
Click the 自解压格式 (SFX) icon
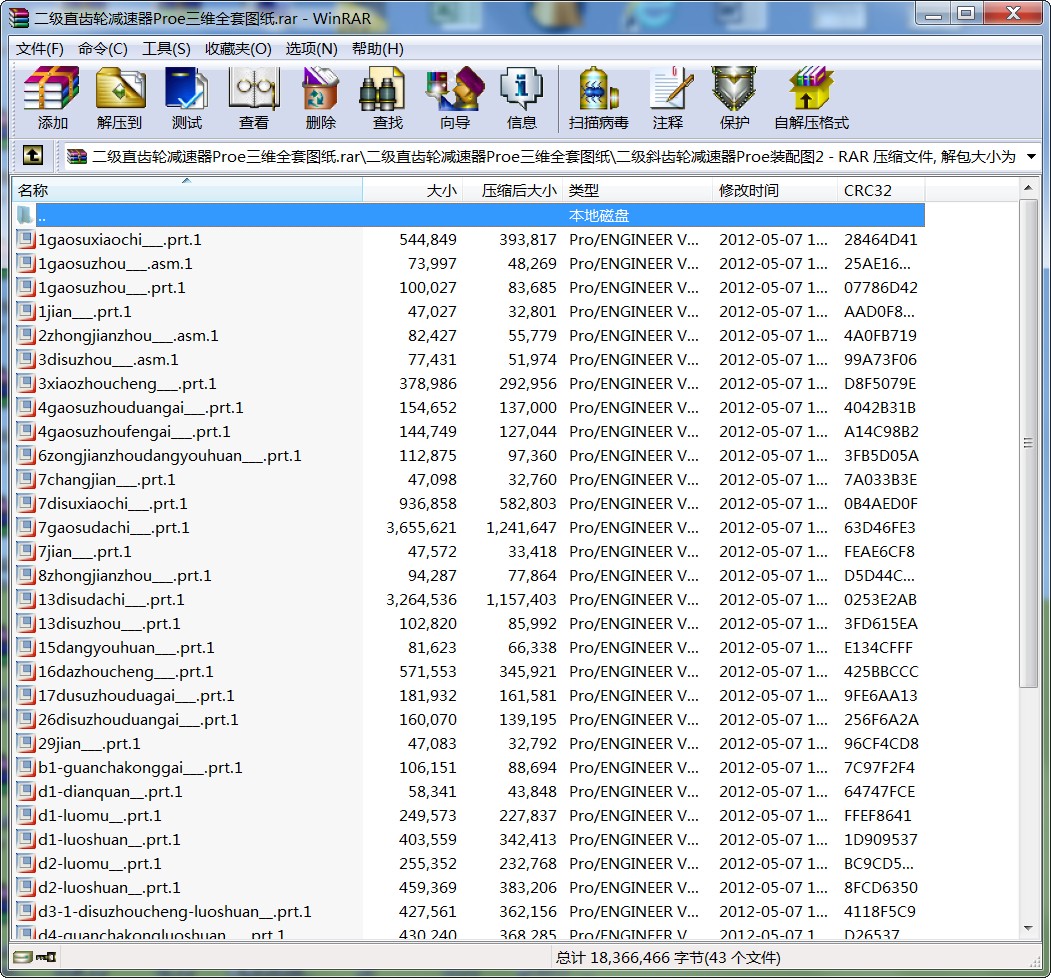point(811,98)
